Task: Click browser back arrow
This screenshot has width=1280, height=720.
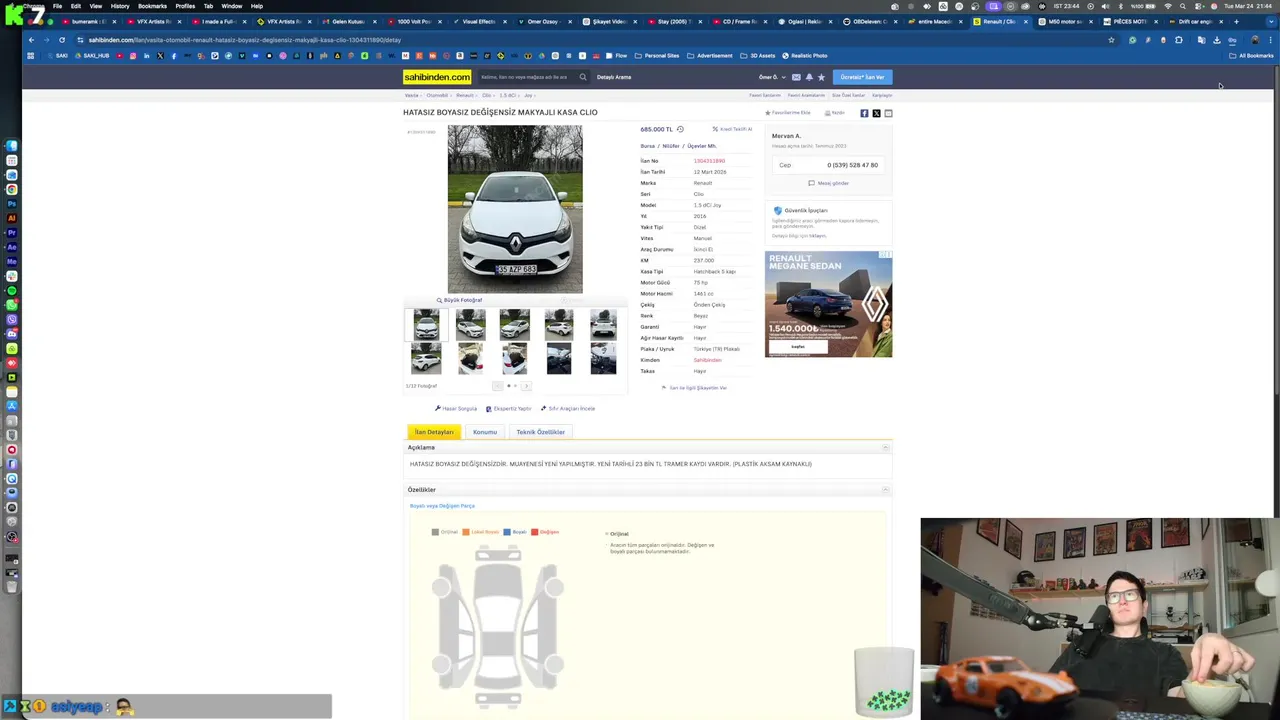Action: point(31,40)
